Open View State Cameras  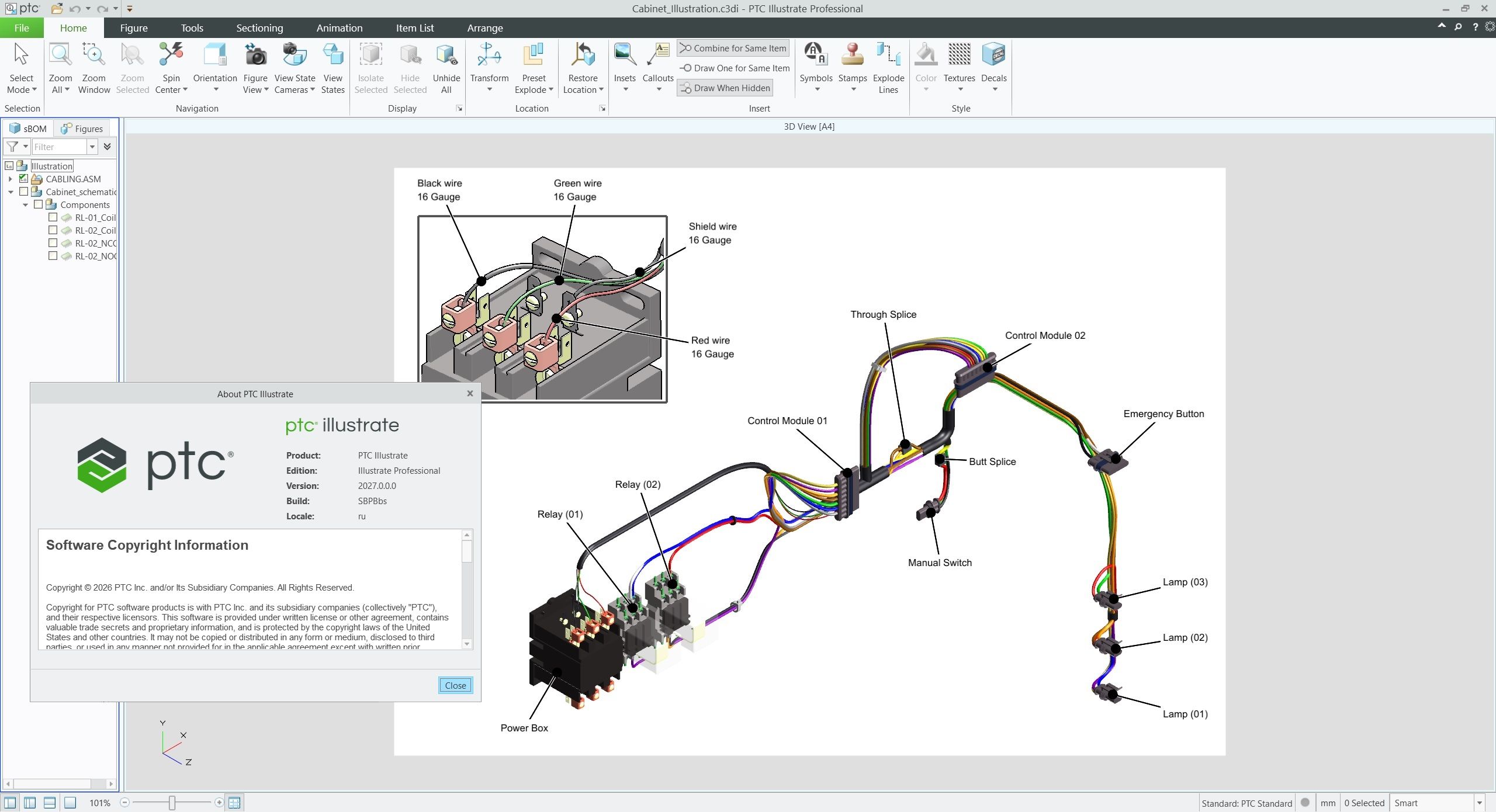295,68
